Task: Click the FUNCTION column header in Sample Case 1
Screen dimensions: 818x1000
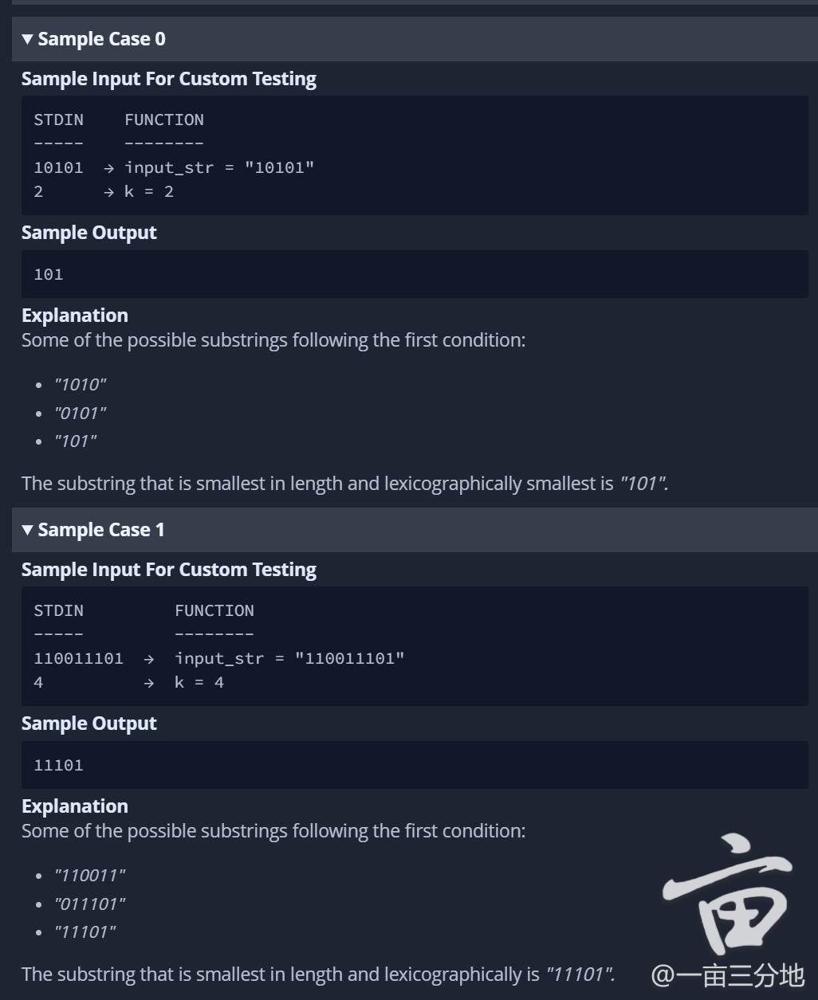Action: (214, 611)
